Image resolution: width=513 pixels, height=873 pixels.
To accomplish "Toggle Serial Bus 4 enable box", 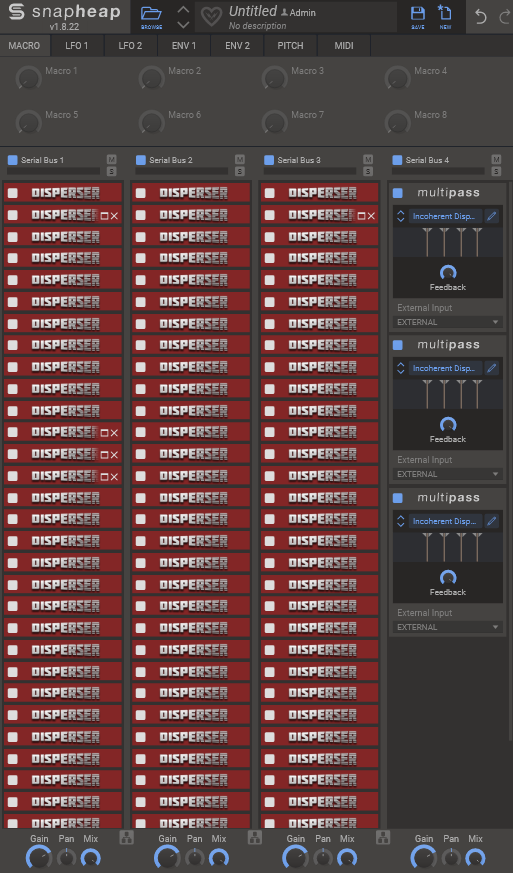I will 397,160.
